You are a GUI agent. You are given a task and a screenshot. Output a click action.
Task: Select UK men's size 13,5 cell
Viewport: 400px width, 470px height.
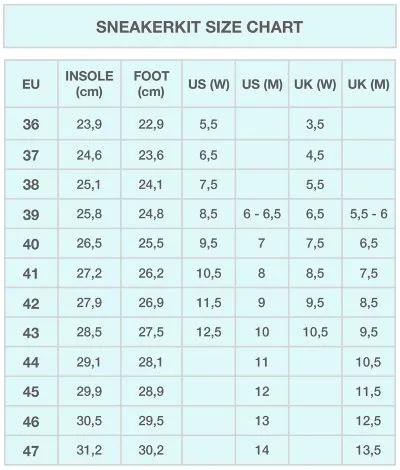[x=369, y=450]
